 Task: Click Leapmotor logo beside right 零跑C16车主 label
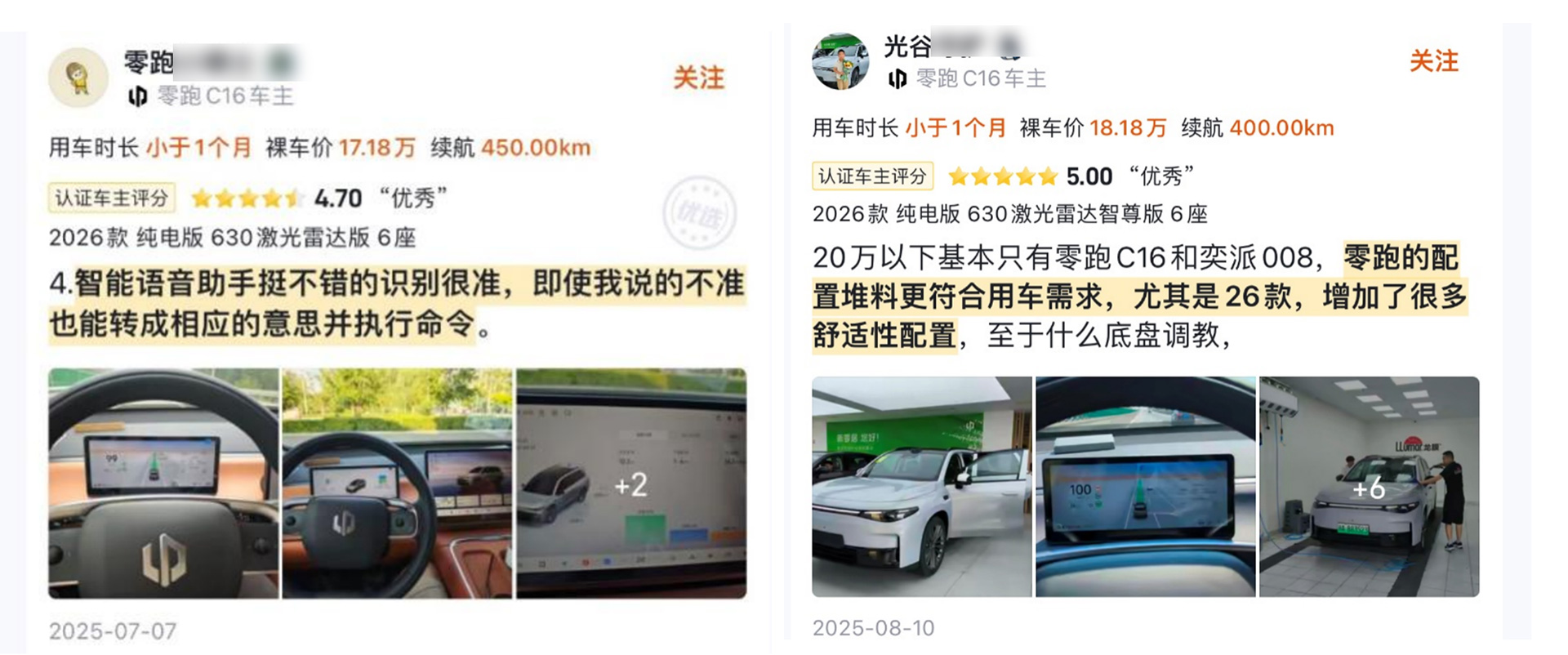pos(898,78)
